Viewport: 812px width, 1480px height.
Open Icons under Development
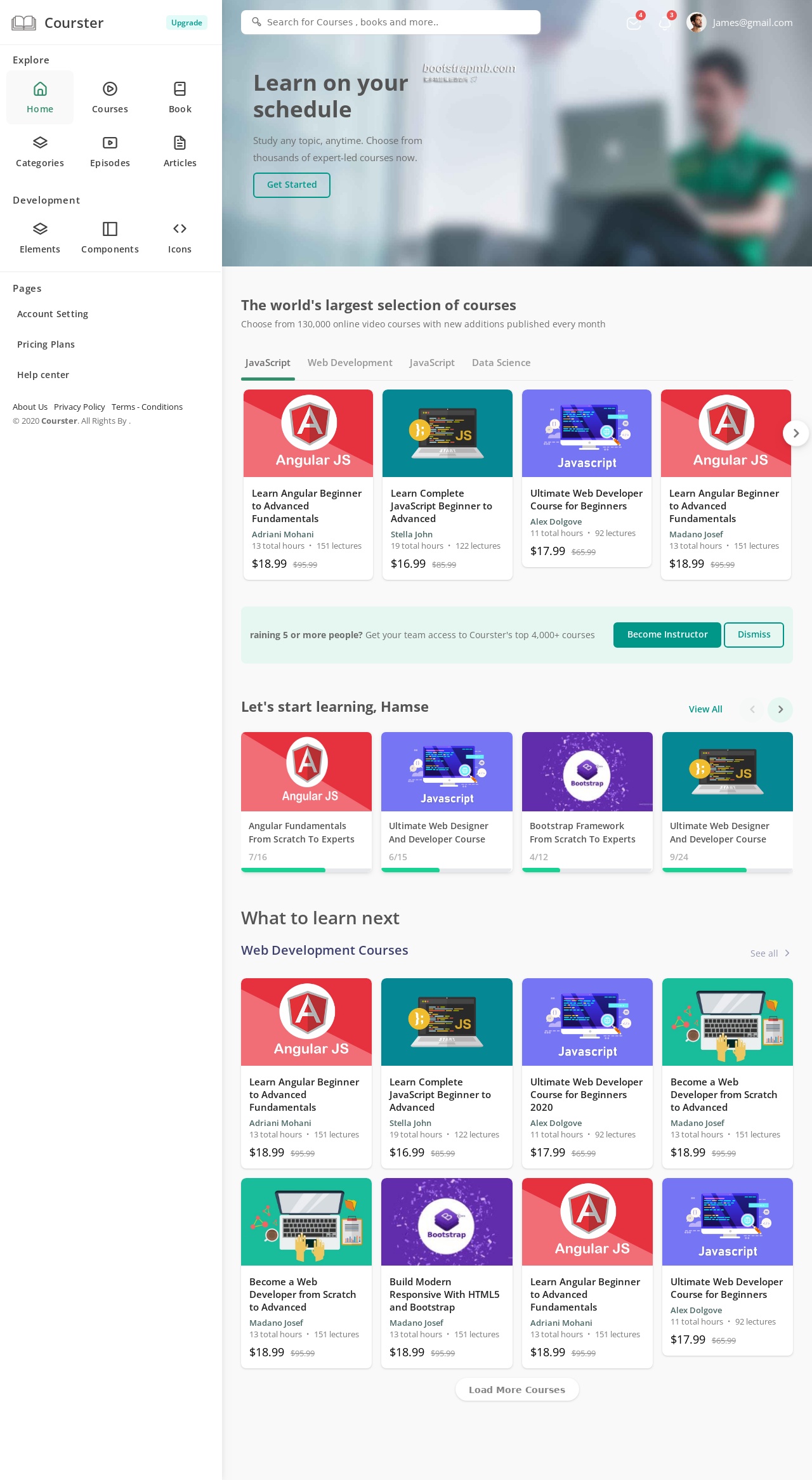tap(180, 238)
